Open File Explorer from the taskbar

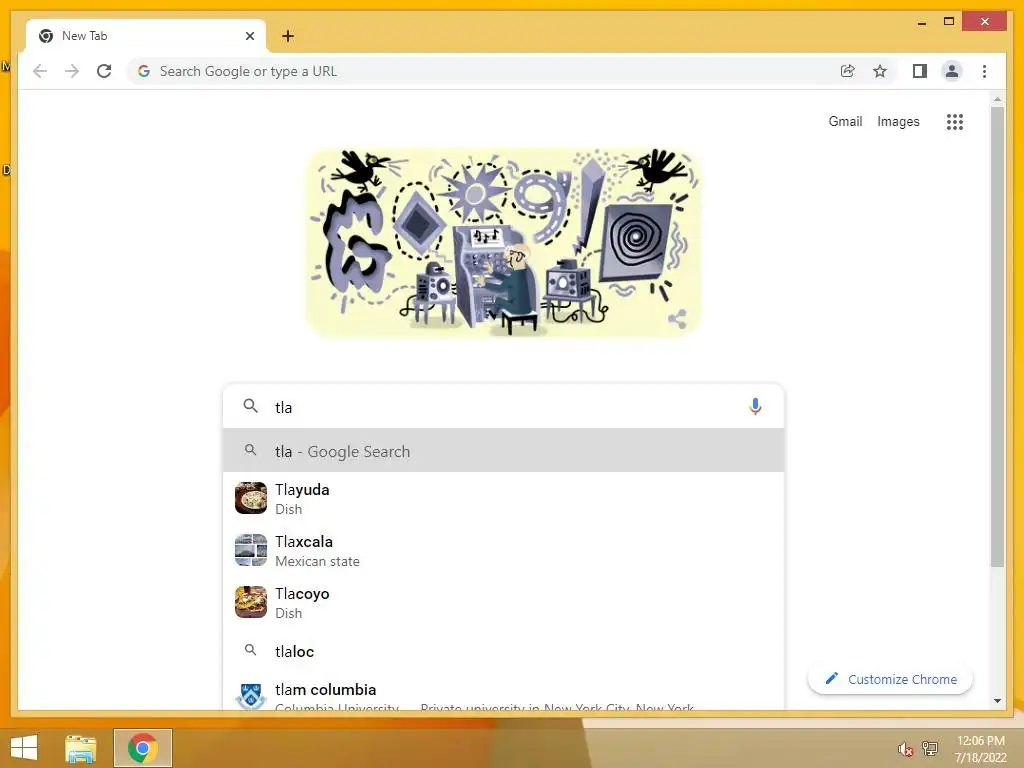coord(81,748)
